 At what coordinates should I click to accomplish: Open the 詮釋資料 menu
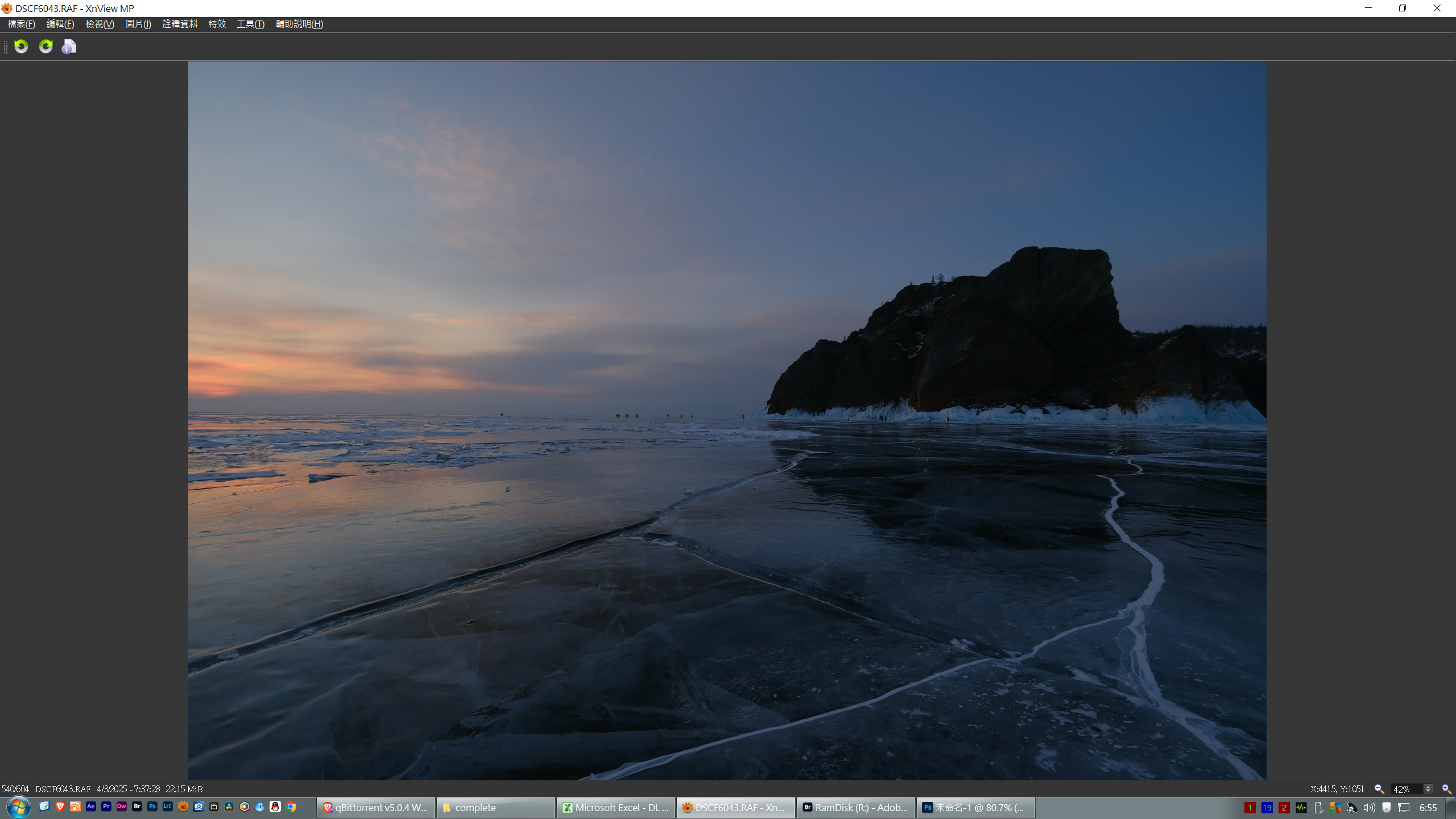[x=180, y=24]
